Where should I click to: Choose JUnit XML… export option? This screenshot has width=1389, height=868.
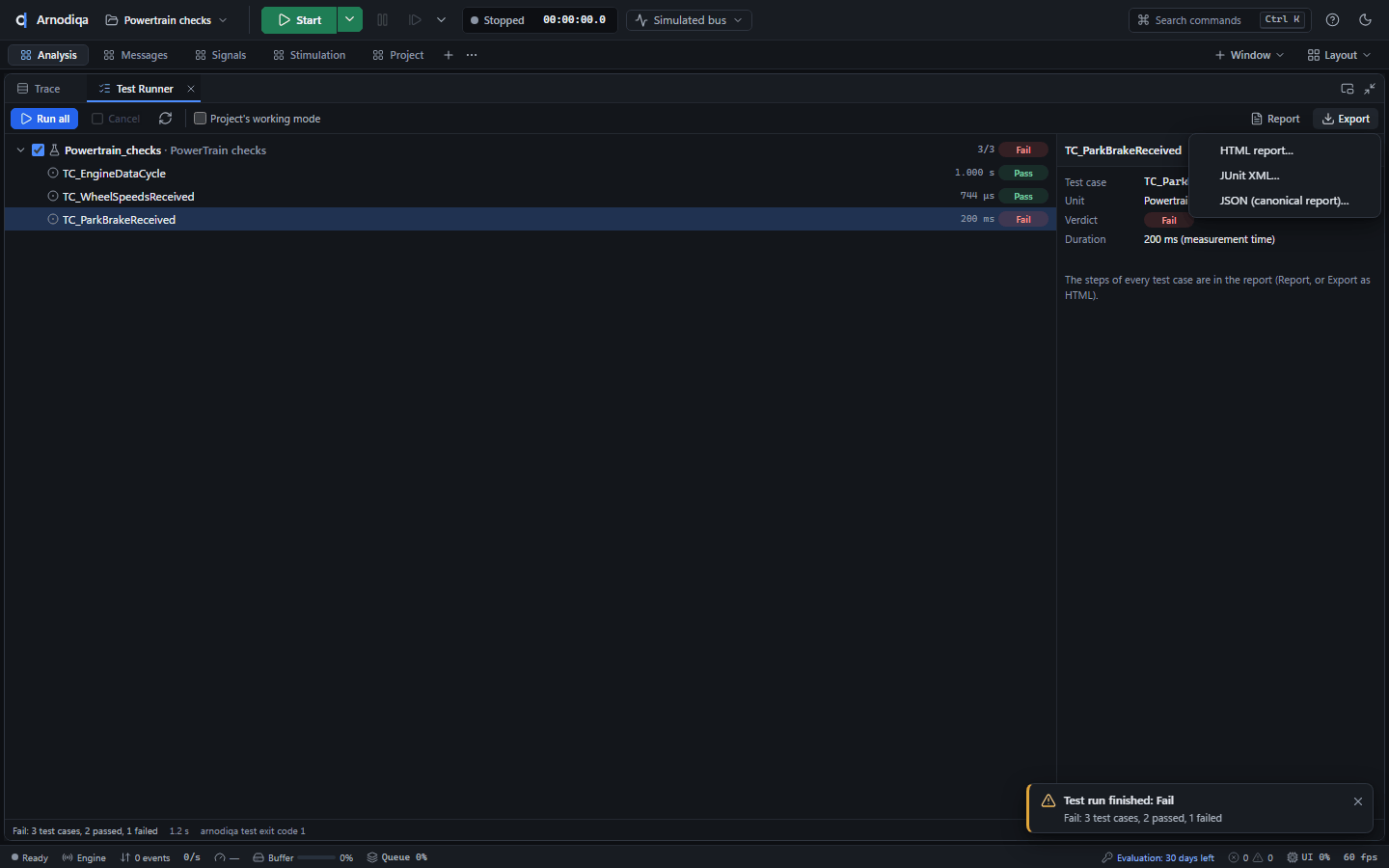[1285, 176]
